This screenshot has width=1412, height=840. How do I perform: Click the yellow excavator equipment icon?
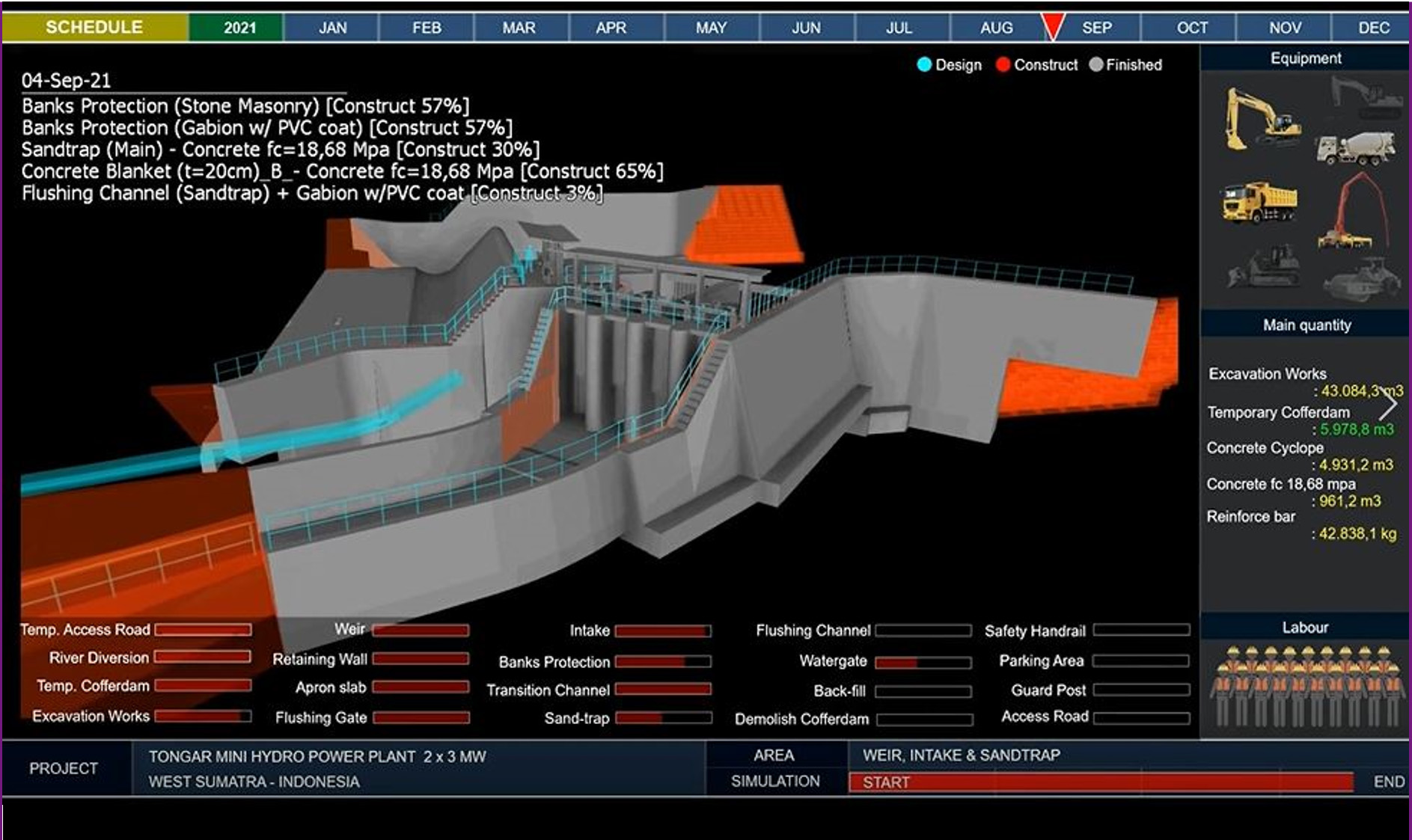point(1259,118)
